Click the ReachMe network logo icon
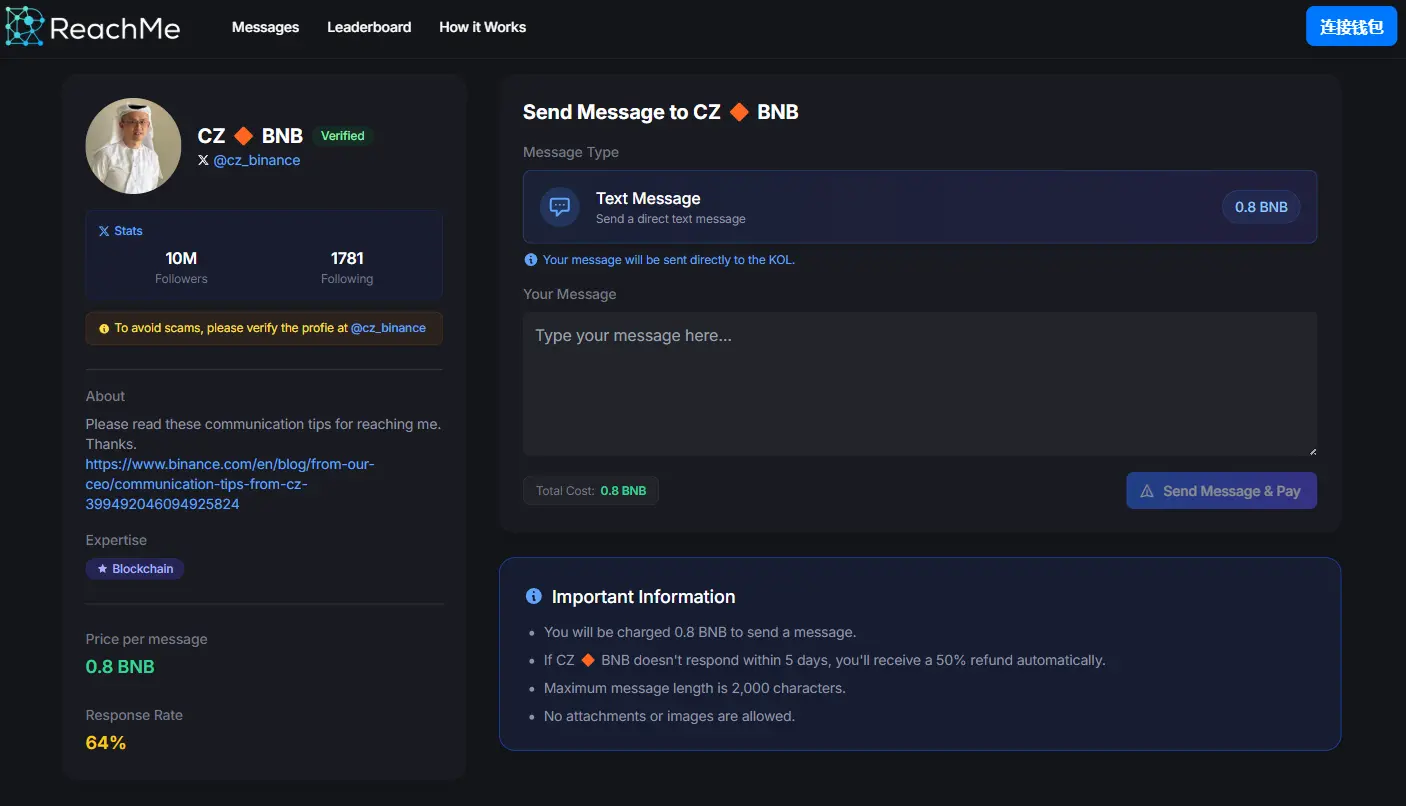The width and height of the screenshot is (1406, 806). coord(25,27)
